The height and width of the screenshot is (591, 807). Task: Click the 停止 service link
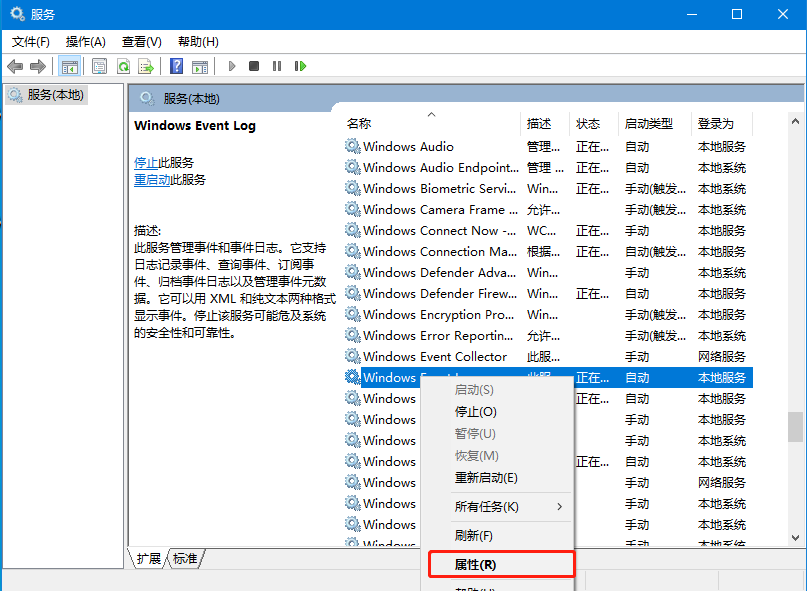146,163
